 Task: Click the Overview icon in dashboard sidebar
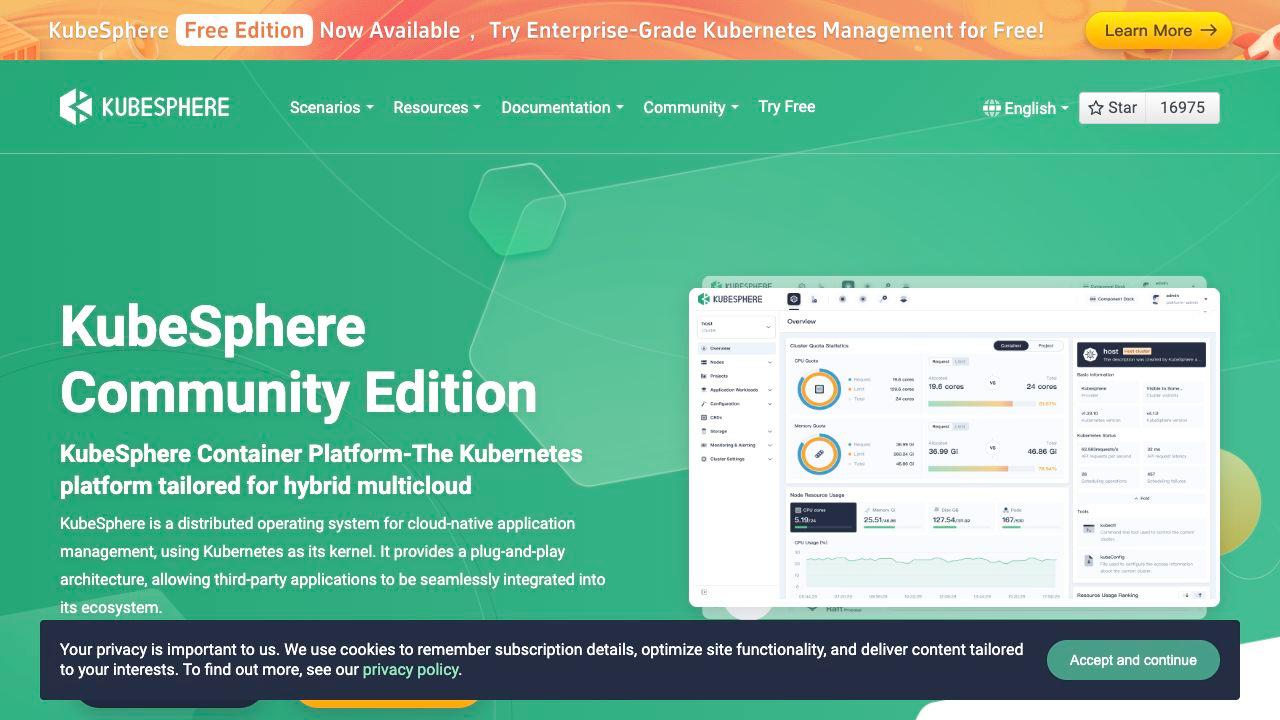(704, 348)
